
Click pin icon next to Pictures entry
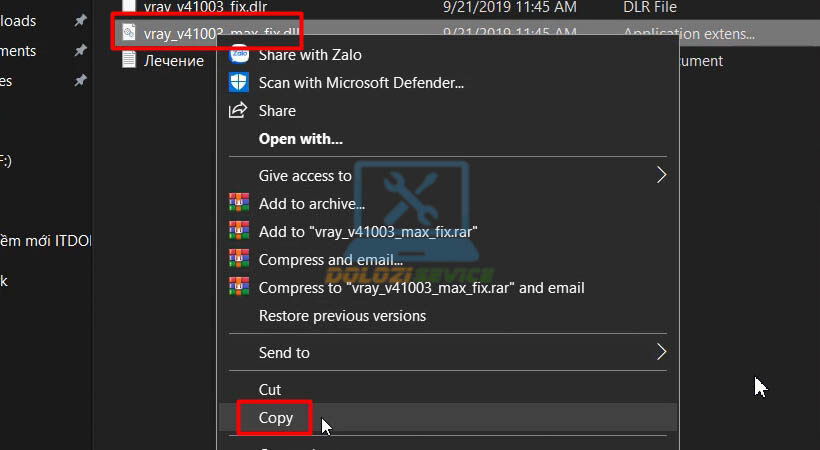pos(80,80)
